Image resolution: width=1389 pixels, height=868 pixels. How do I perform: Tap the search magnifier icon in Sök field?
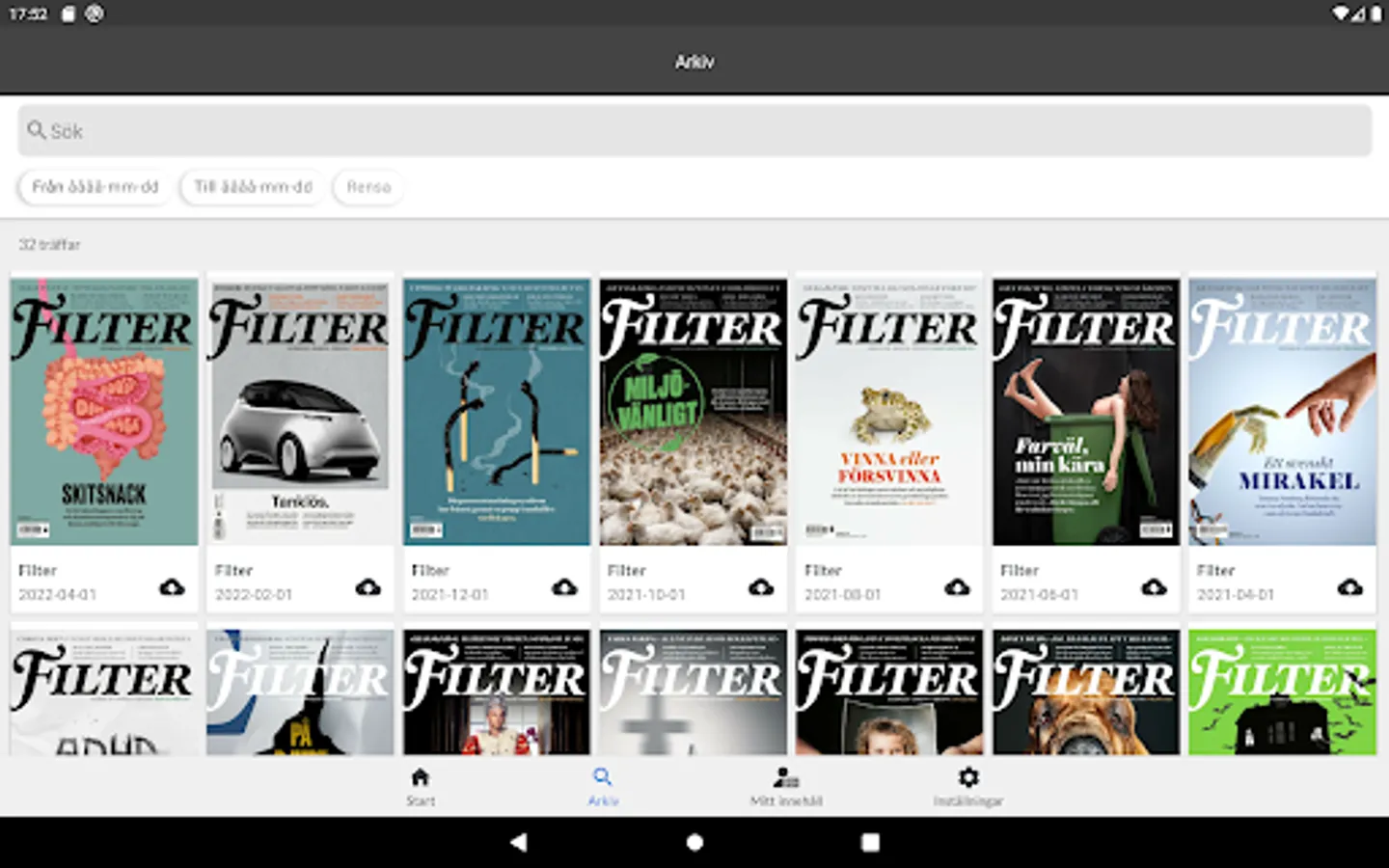tap(37, 129)
